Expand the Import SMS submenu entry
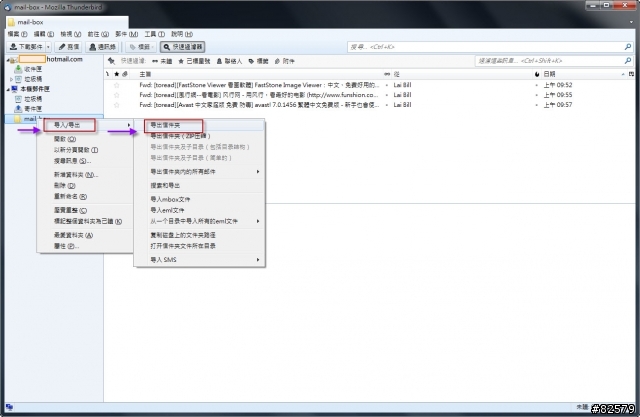Image resolution: width=640 pixels, height=417 pixels. (x=200, y=260)
